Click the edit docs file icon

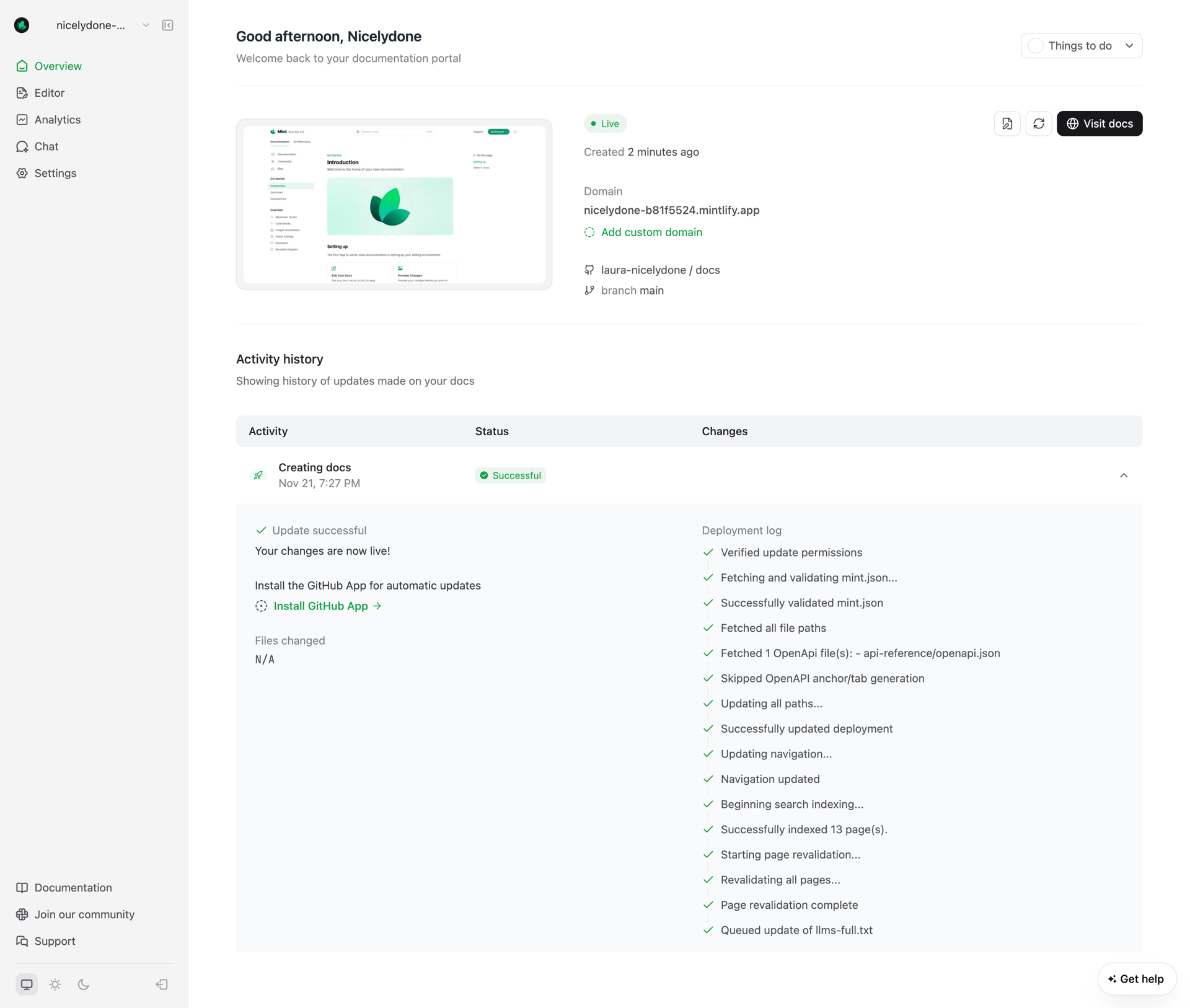pos(1007,123)
